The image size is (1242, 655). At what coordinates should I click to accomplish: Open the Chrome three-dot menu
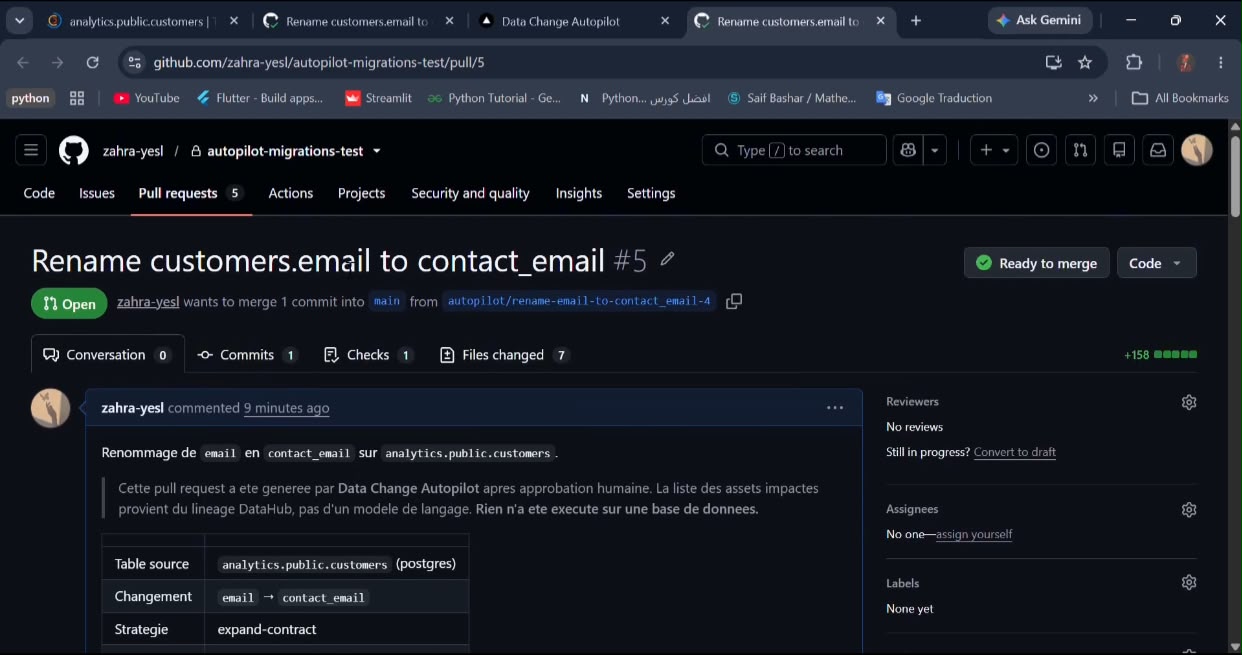point(1221,62)
